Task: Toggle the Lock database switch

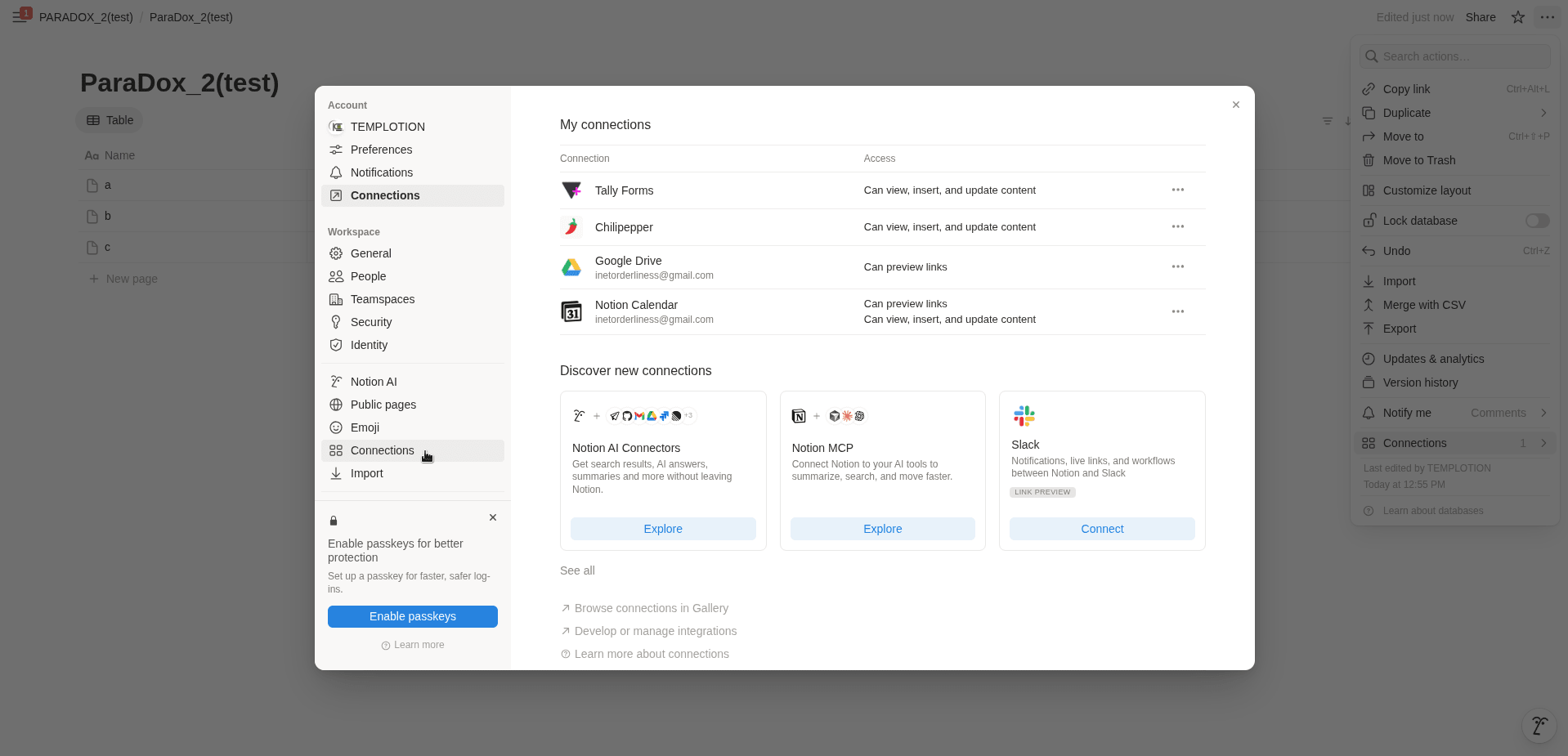Action: (1537, 221)
